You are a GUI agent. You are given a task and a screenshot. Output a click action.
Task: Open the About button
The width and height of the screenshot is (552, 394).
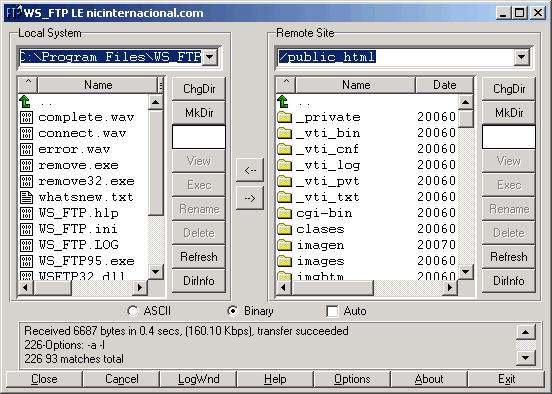click(x=429, y=379)
